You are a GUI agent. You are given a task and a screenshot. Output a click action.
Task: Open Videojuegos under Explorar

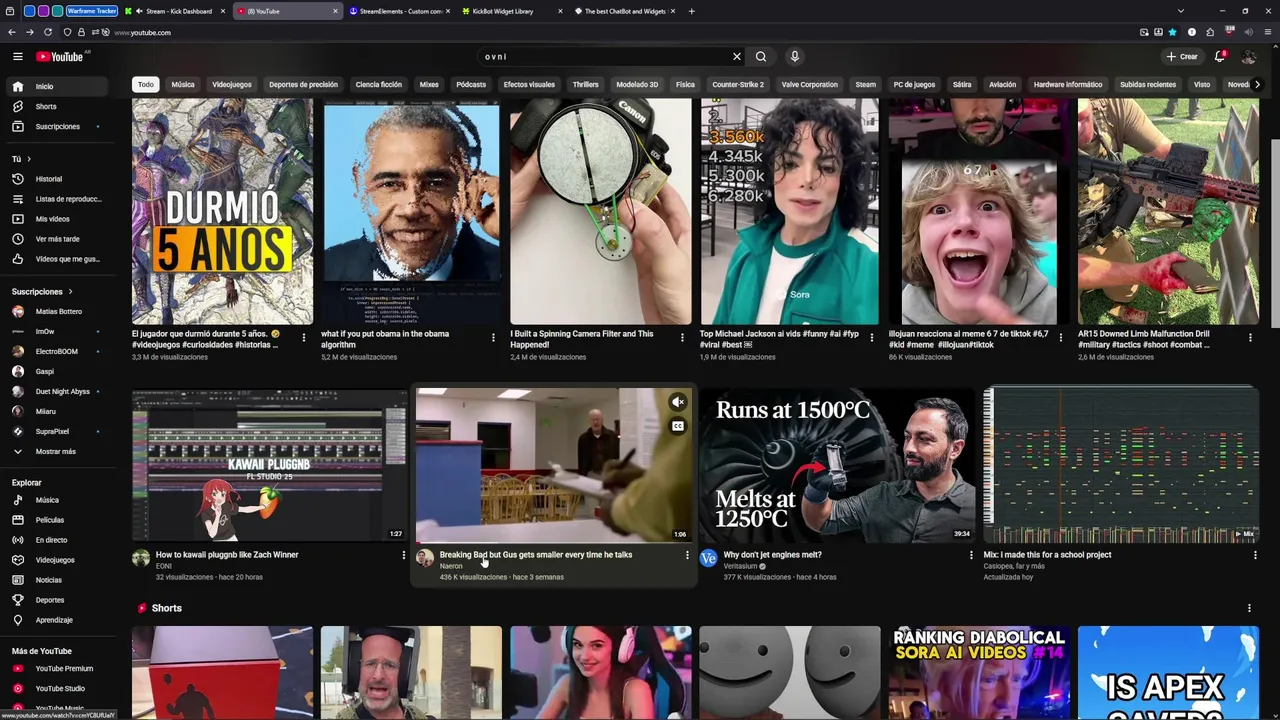click(56, 560)
